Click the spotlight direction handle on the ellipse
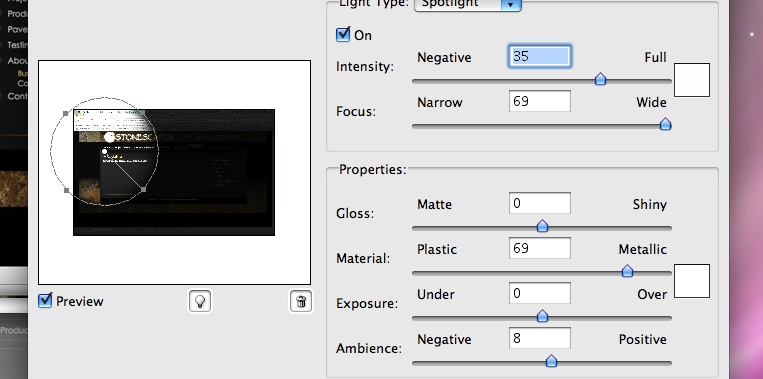Viewport: 763px width, 379px height. point(143,189)
